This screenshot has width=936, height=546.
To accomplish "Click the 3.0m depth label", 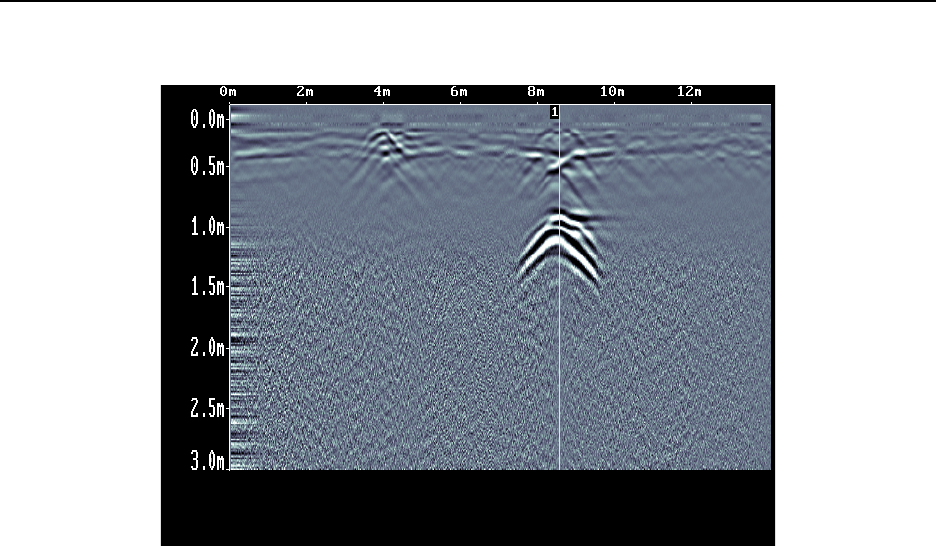I will point(207,461).
